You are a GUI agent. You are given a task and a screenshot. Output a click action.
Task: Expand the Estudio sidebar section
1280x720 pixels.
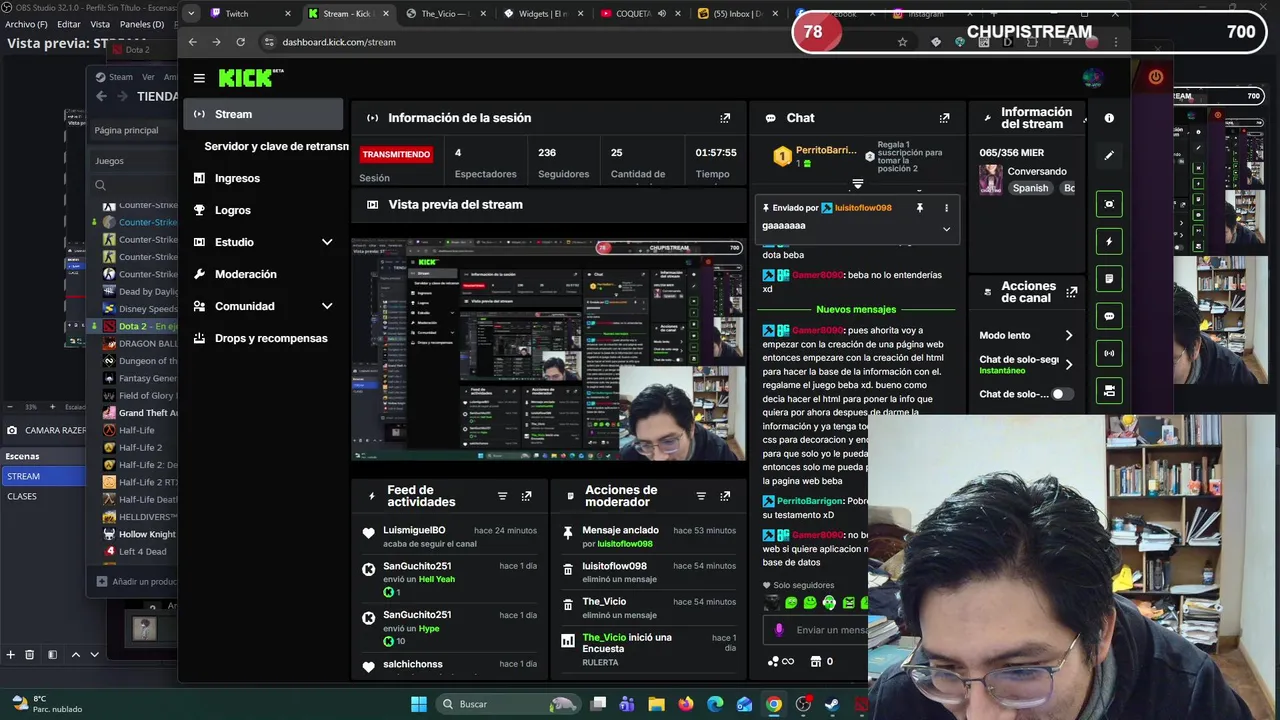tap(327, 242)
